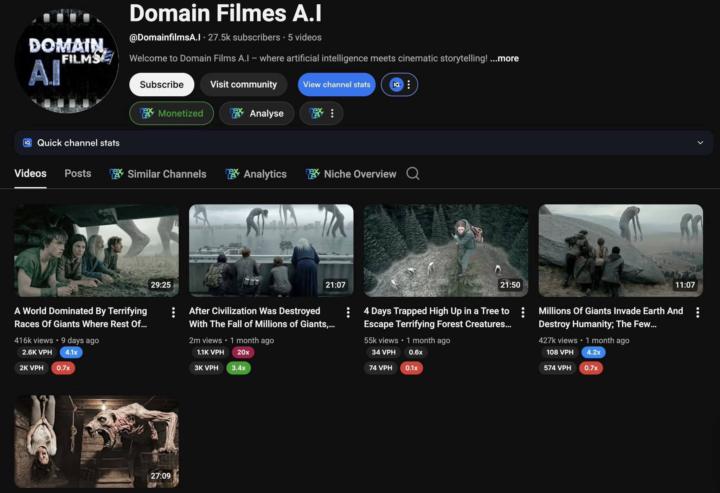Click the 108 VPH badge
This screenshot has width=720, height=493.
pos(560,353)
